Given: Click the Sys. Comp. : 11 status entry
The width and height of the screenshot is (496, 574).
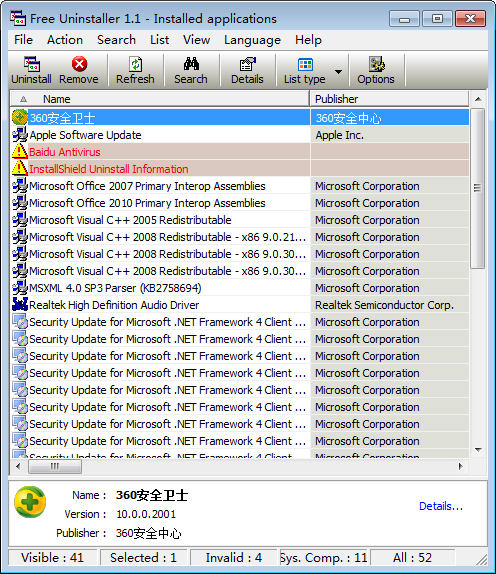Looking at the screenshot, I should 324,557.
